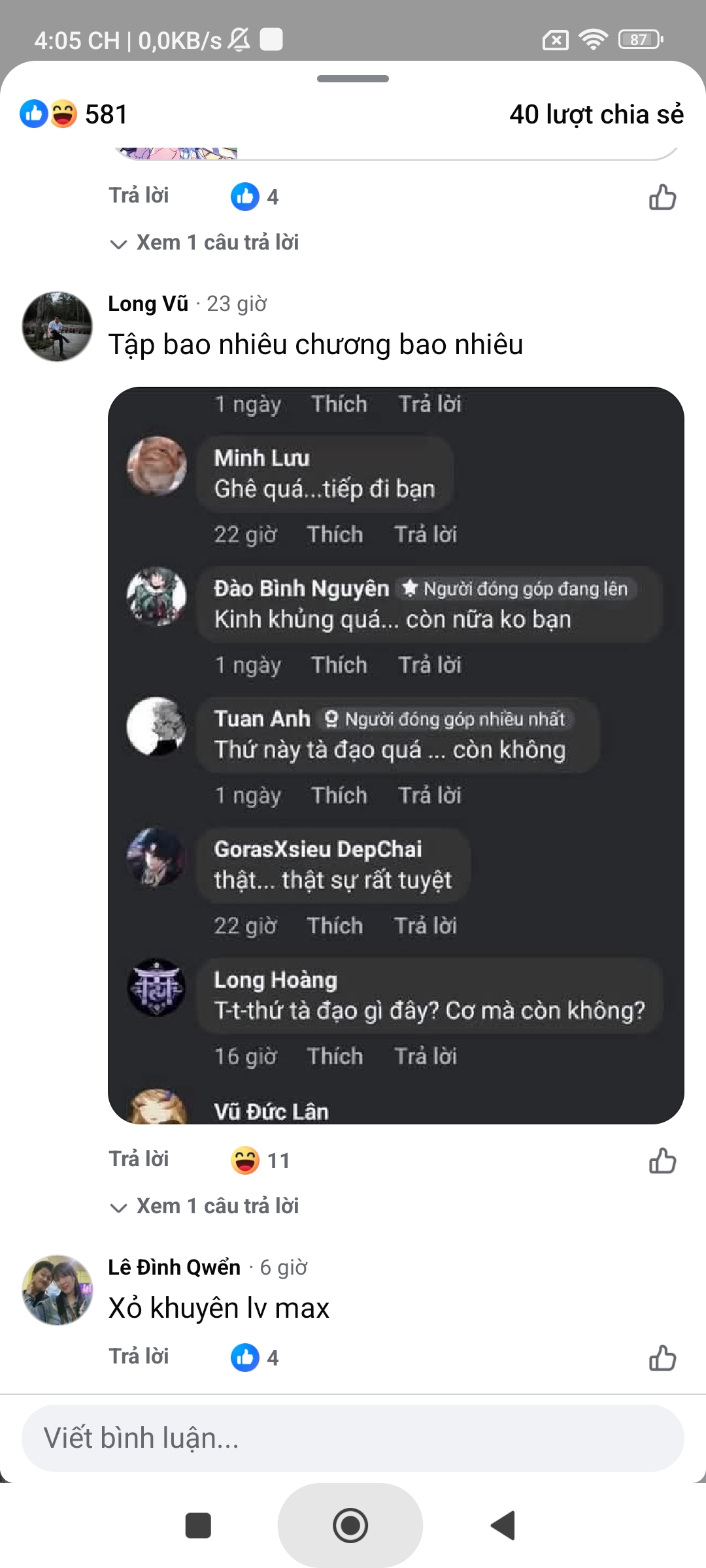Expand 1 reply under the topmost comment
This screenshot has width=706, height=1568.
[x=205, y=242]
